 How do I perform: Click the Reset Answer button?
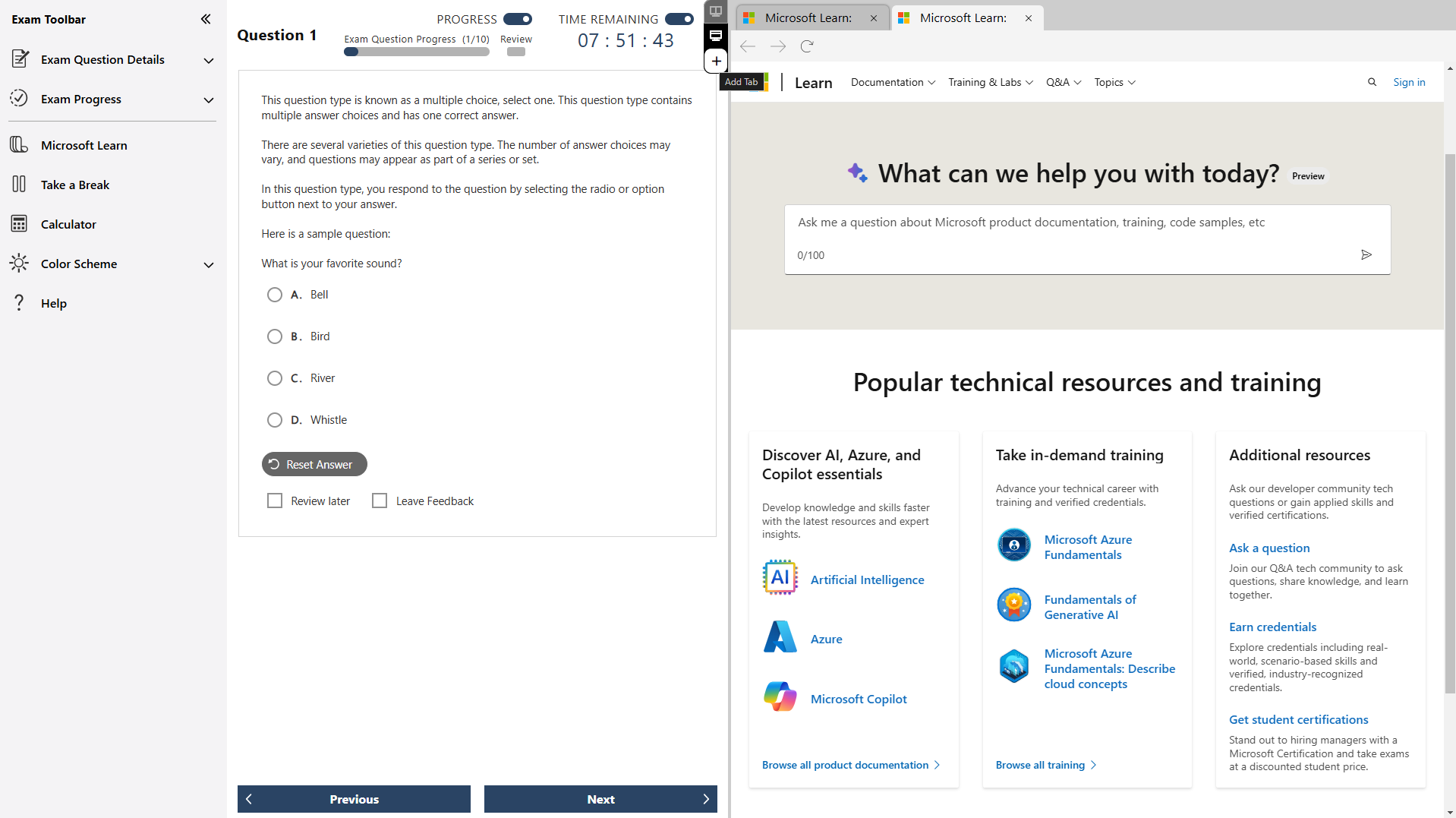[314, 463]
